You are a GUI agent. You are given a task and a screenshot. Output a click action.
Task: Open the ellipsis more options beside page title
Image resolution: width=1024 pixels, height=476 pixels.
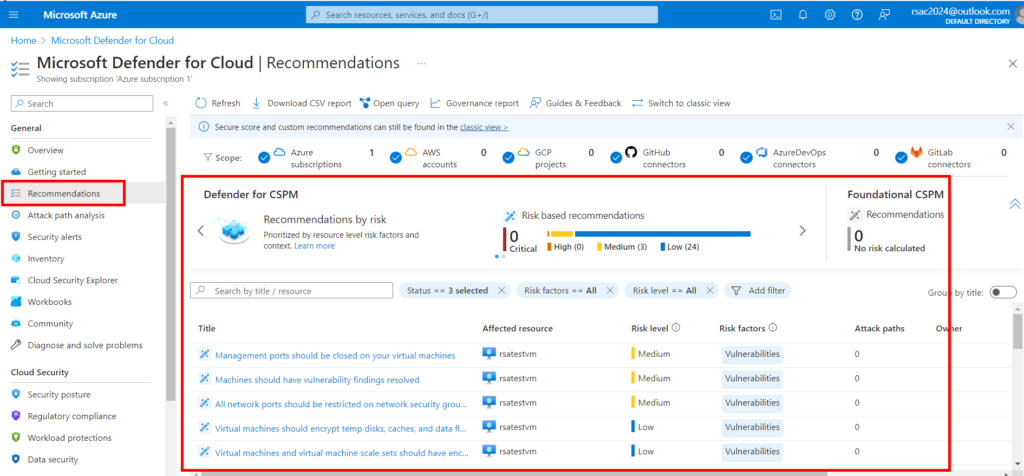(421, 63)
